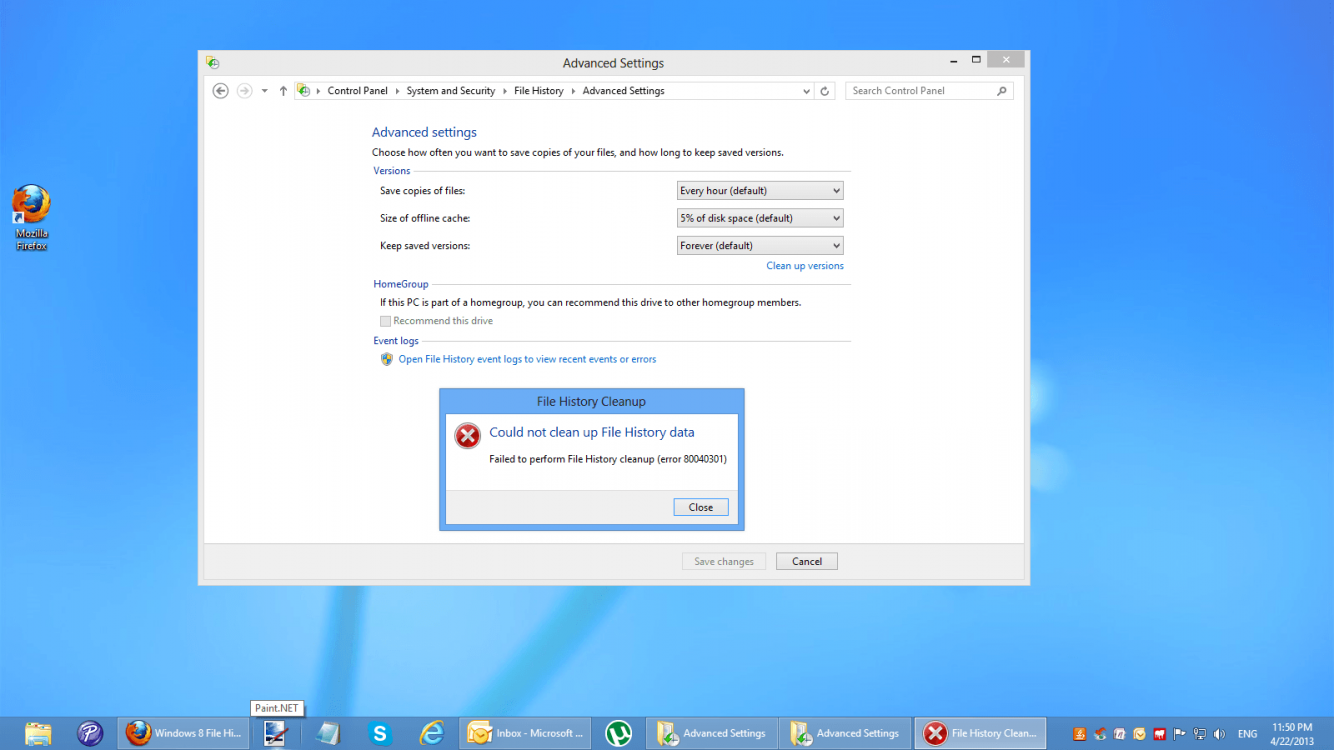Open Internet Explorer from the taskbar

point(431,734)
